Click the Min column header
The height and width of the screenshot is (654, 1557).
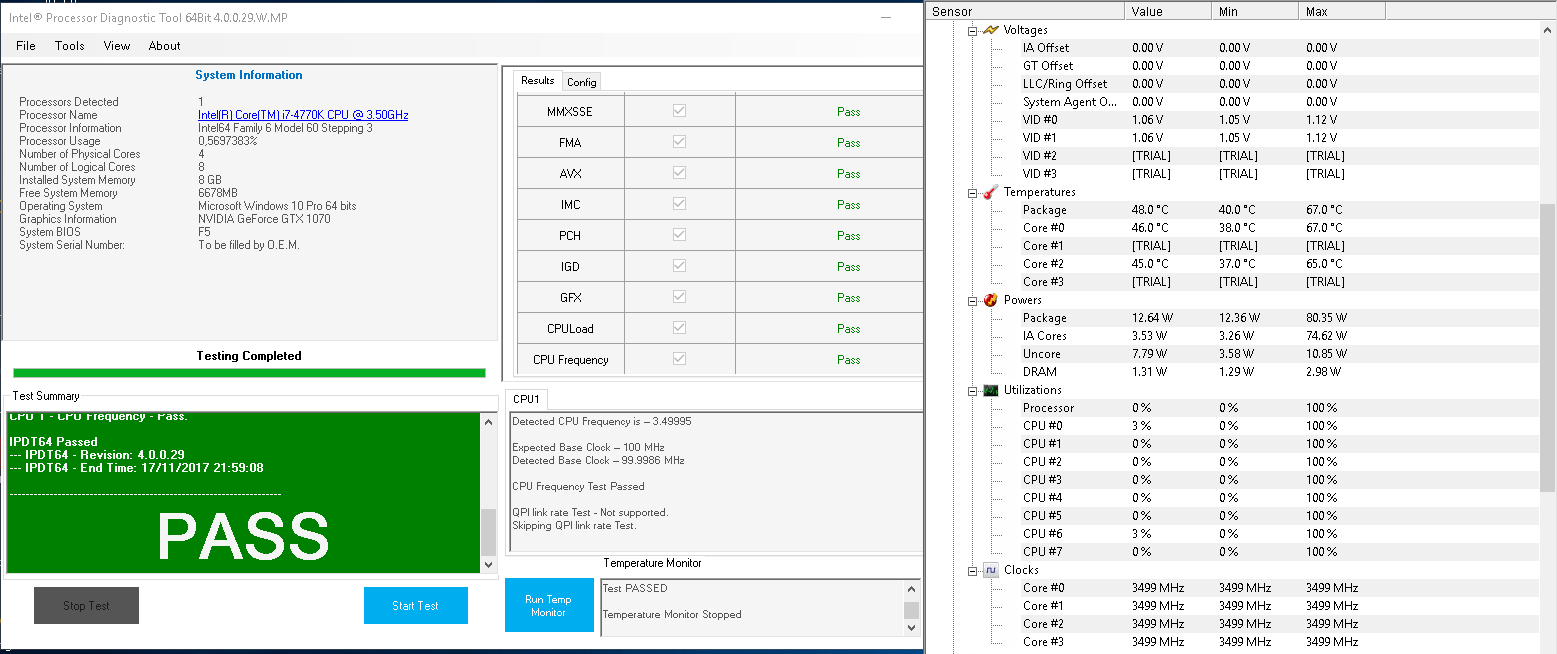point(1255,12)
